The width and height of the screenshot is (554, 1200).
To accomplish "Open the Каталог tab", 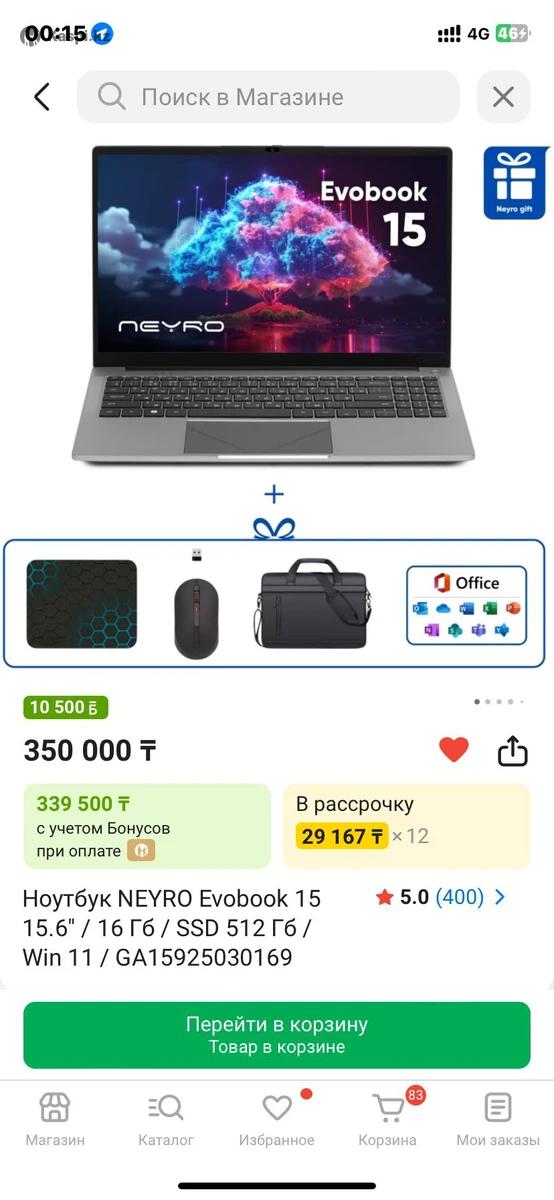I will 166,1120.
